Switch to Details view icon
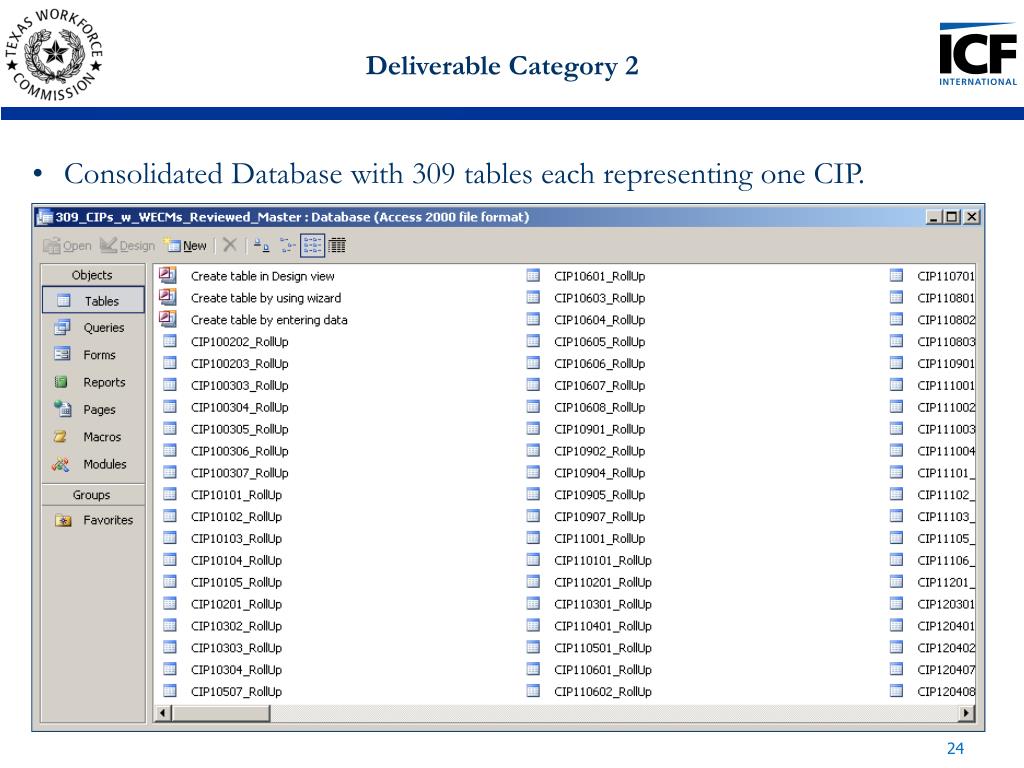 [x=337, y=246]
